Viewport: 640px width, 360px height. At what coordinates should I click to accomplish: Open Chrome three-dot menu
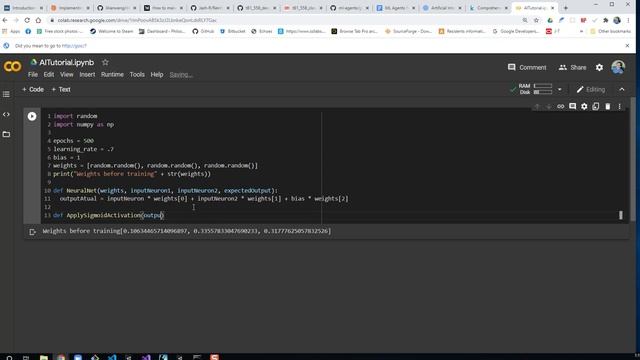[629, 20]
